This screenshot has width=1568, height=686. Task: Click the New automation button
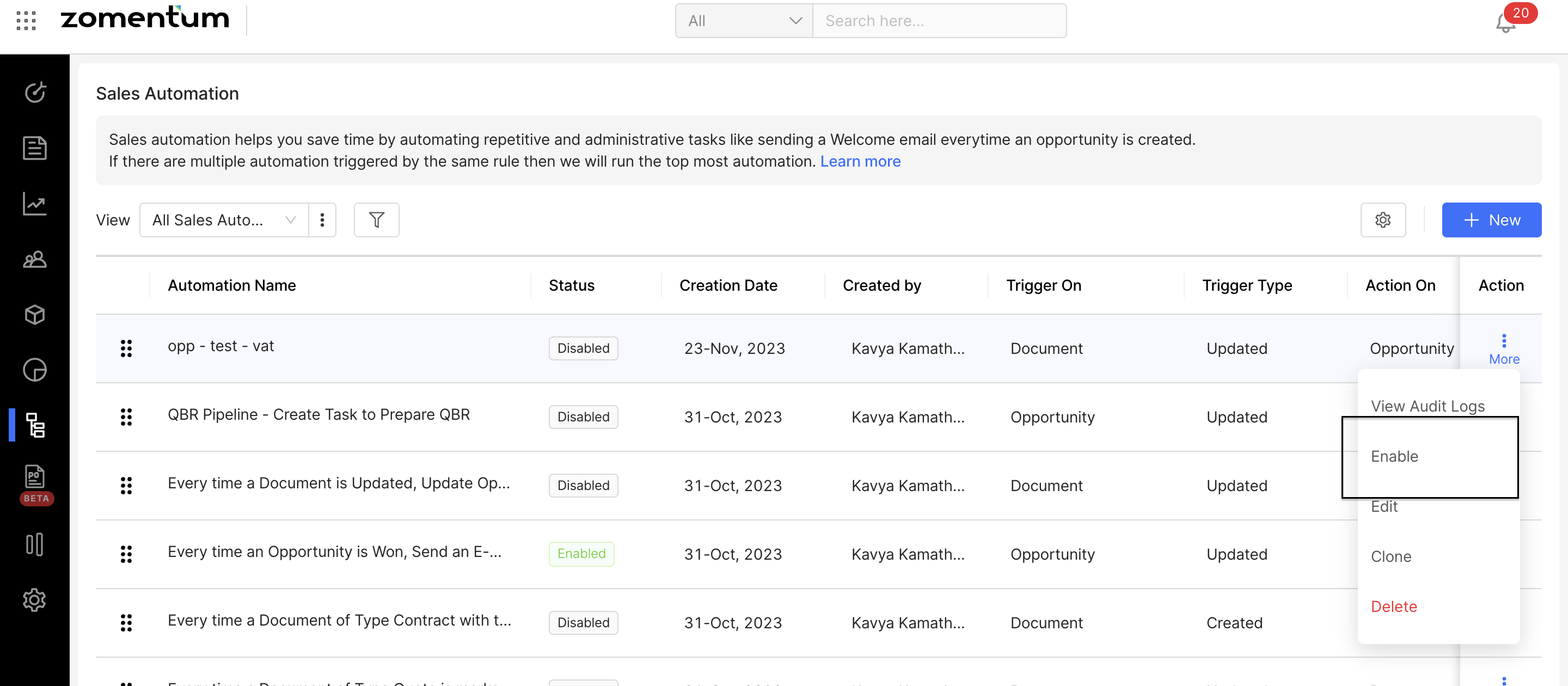pos(1491,220)
